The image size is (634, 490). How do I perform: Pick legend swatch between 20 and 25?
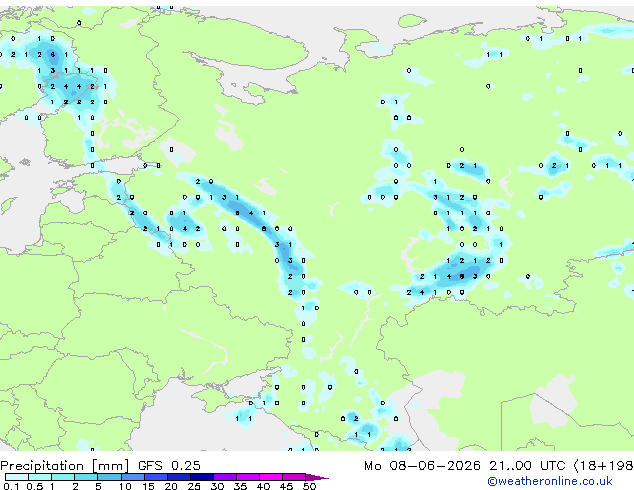(x=178, y=477)
